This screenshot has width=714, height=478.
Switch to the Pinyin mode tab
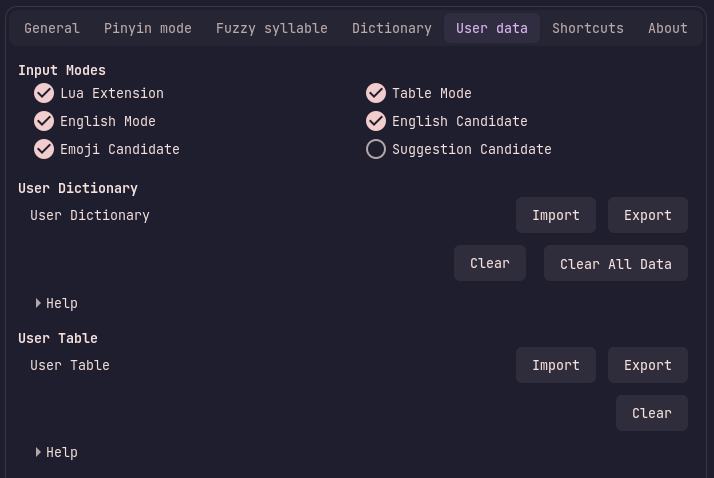click(x=148, y=28)
